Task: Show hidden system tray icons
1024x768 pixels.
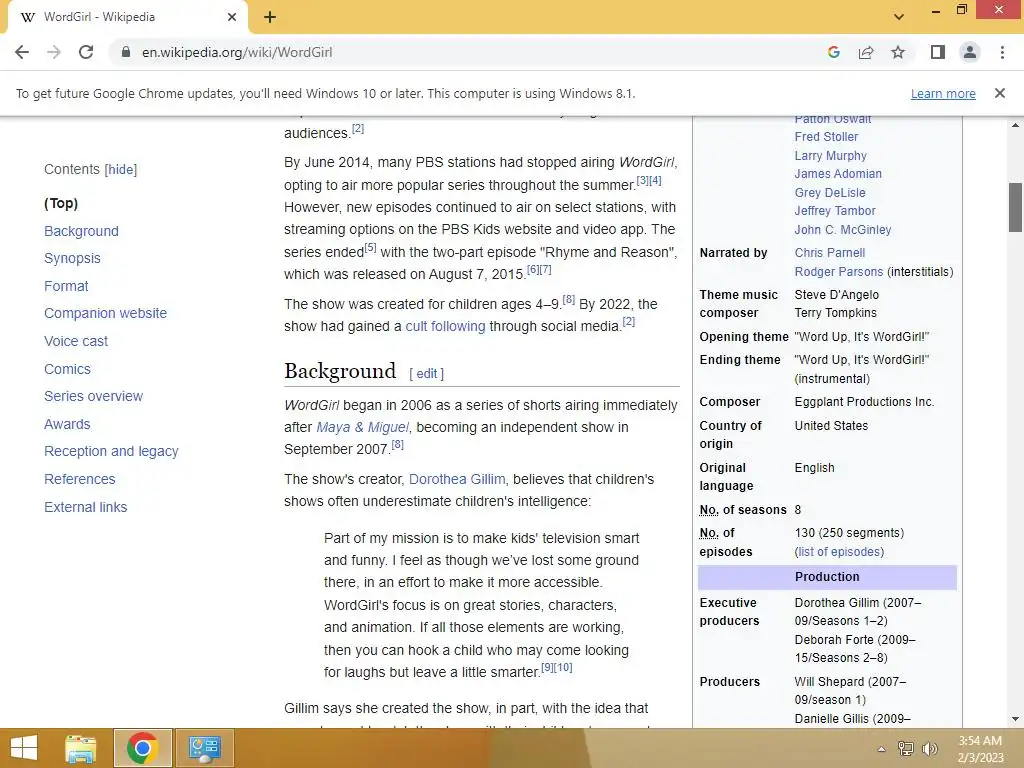Action: click(x=881, y=749)
